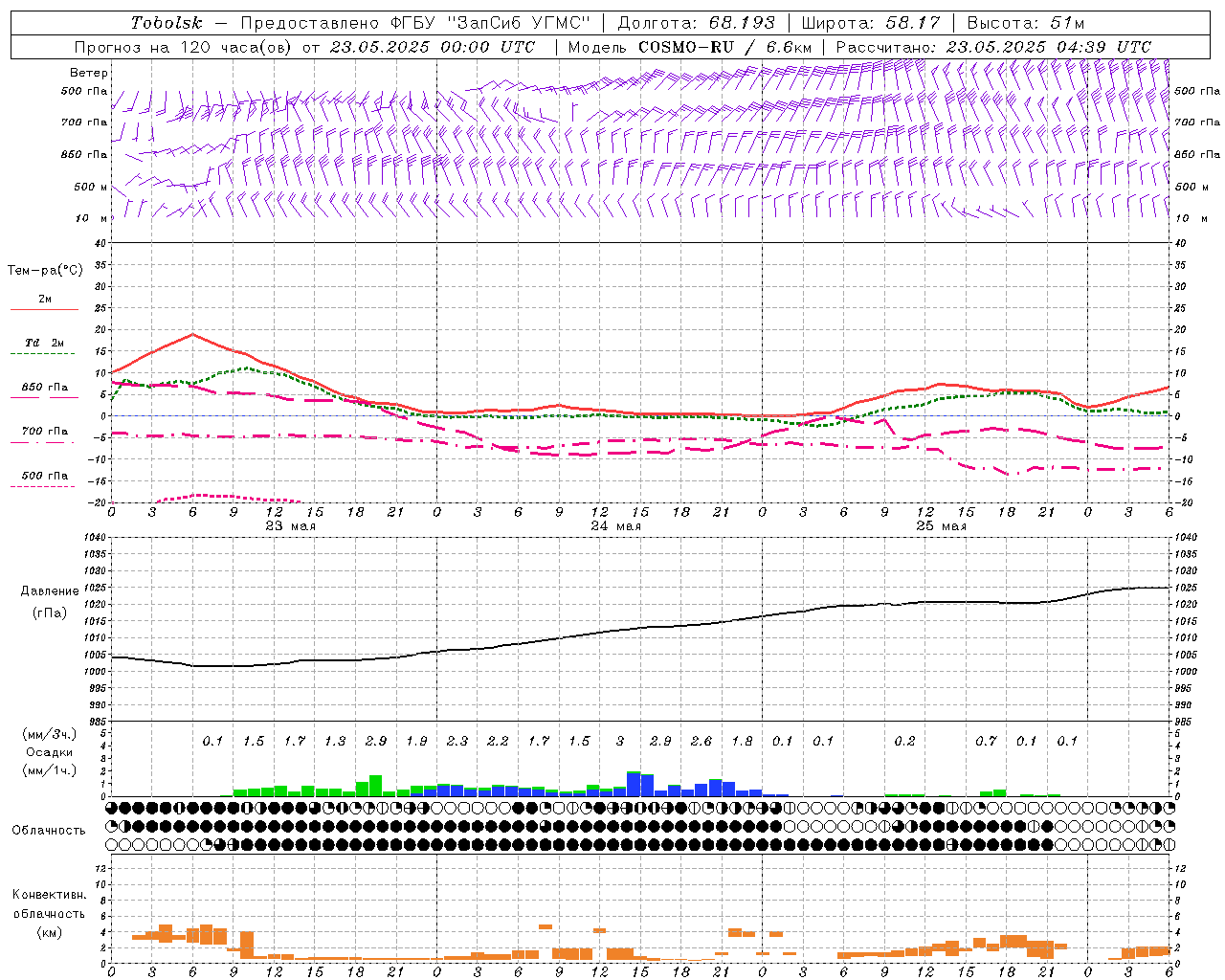Click the 'Давление' pressure panel label
Screen dimensions: 1225x980
click(48, 591)
